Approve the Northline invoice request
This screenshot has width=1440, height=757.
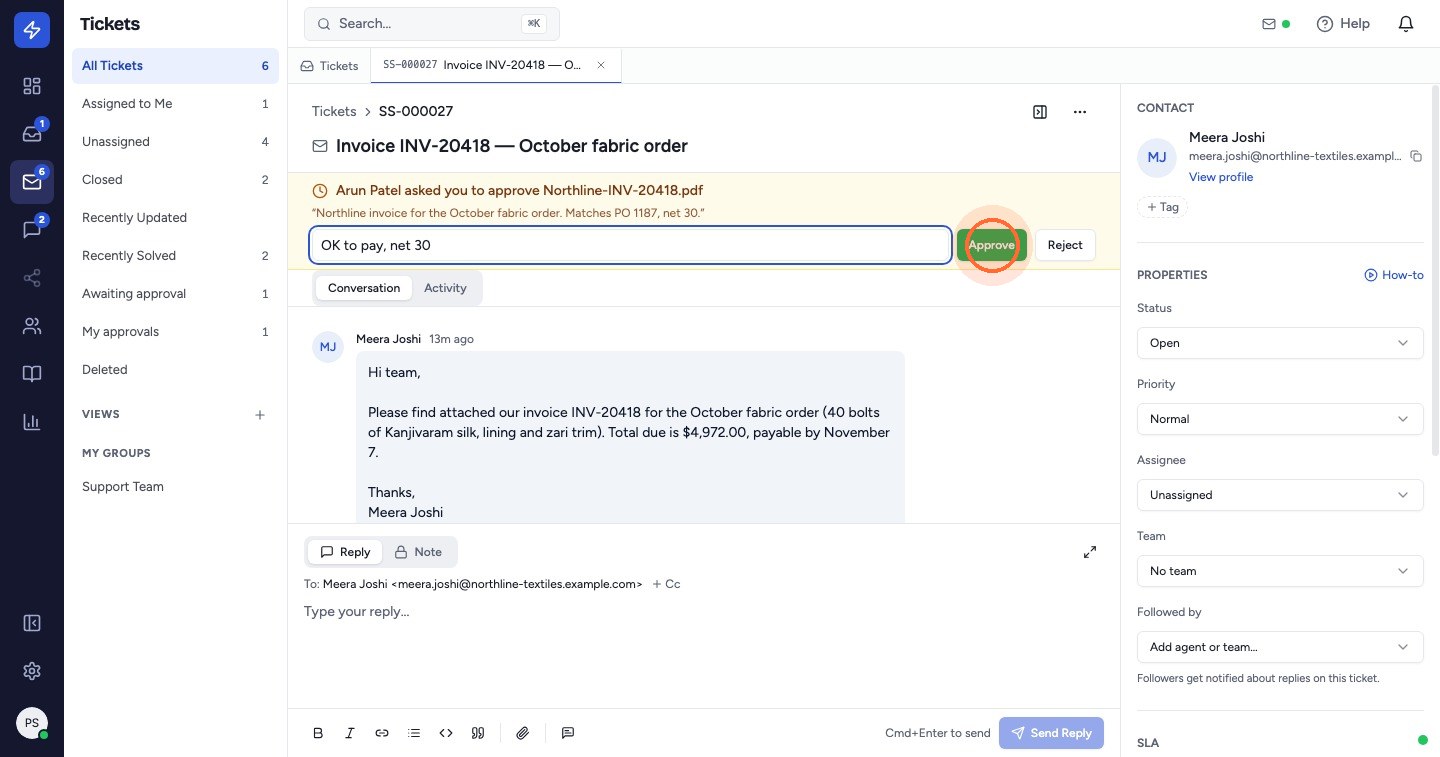[992, 245]
